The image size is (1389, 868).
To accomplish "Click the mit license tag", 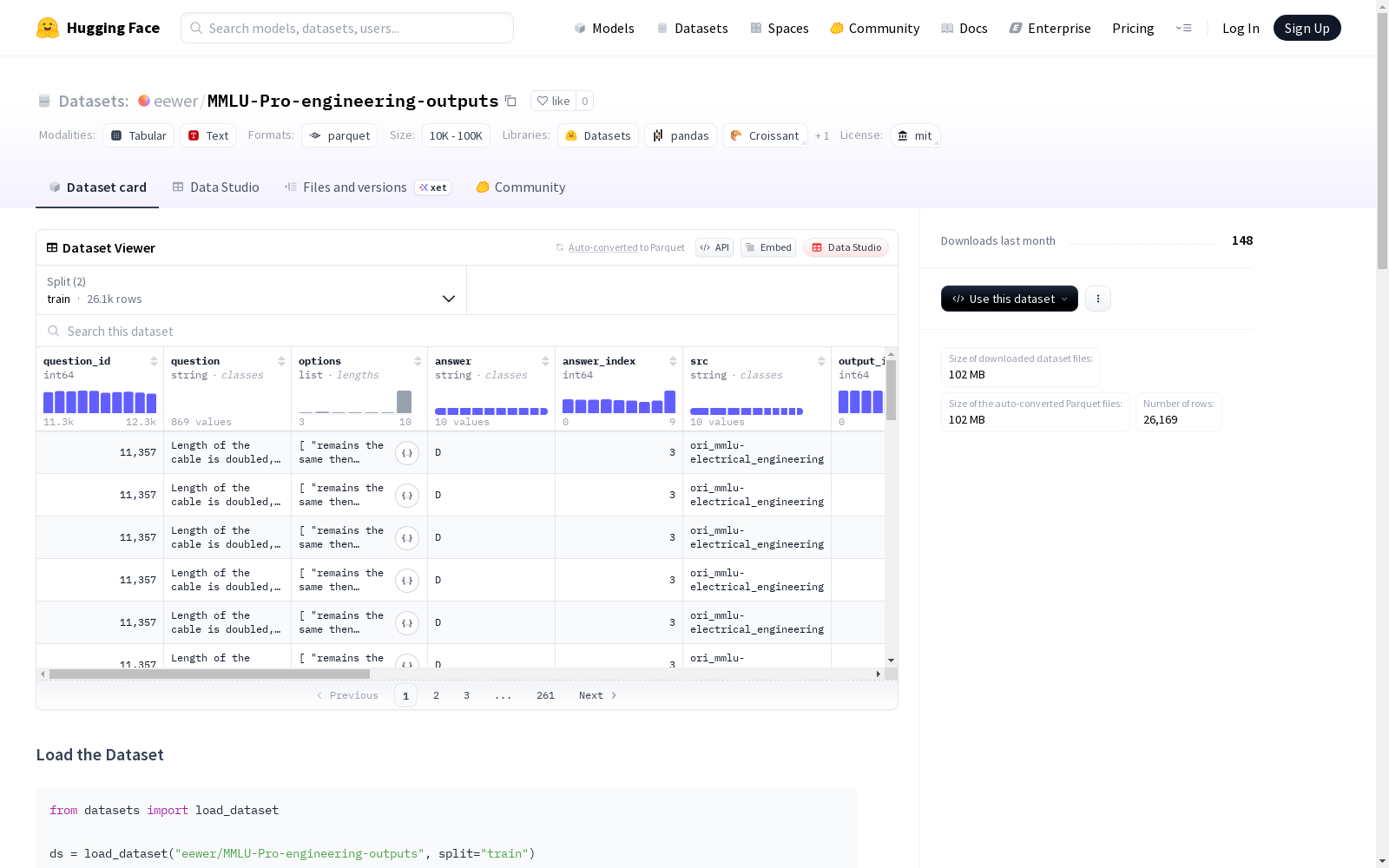I will tap(915, 135).
